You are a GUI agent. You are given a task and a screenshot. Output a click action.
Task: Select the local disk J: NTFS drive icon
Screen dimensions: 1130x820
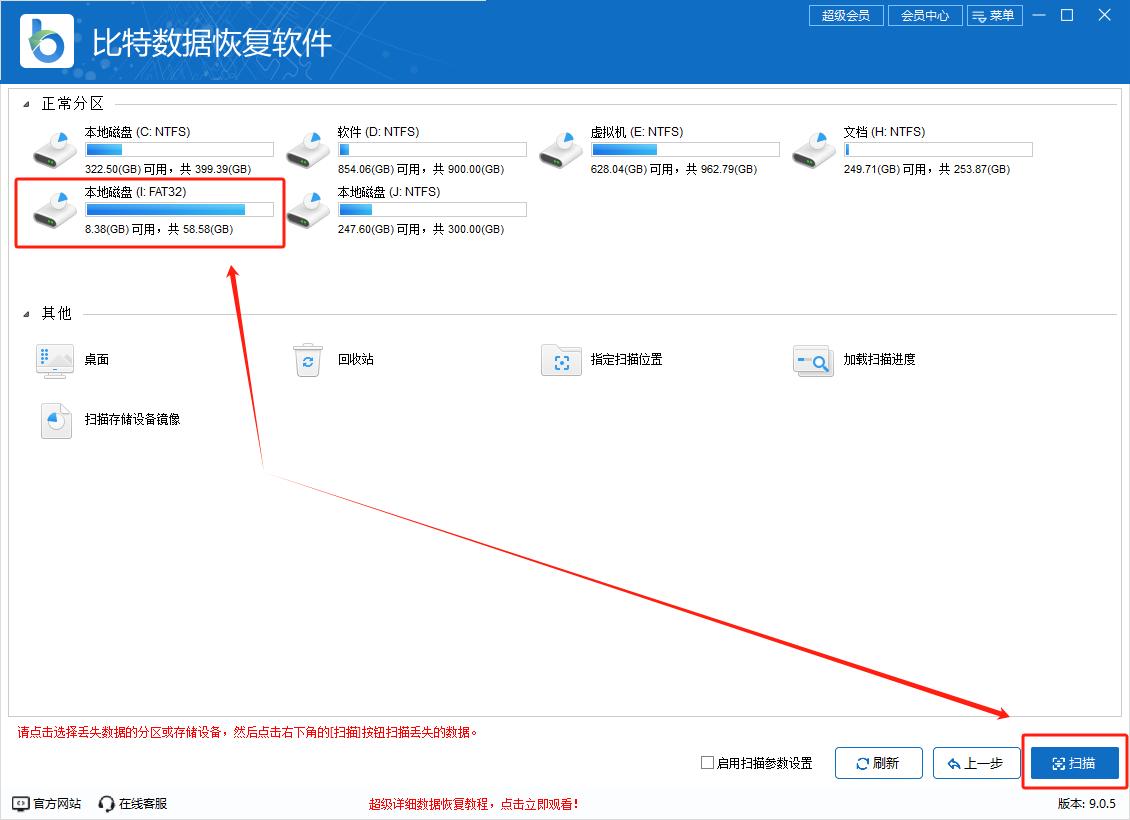307,209
